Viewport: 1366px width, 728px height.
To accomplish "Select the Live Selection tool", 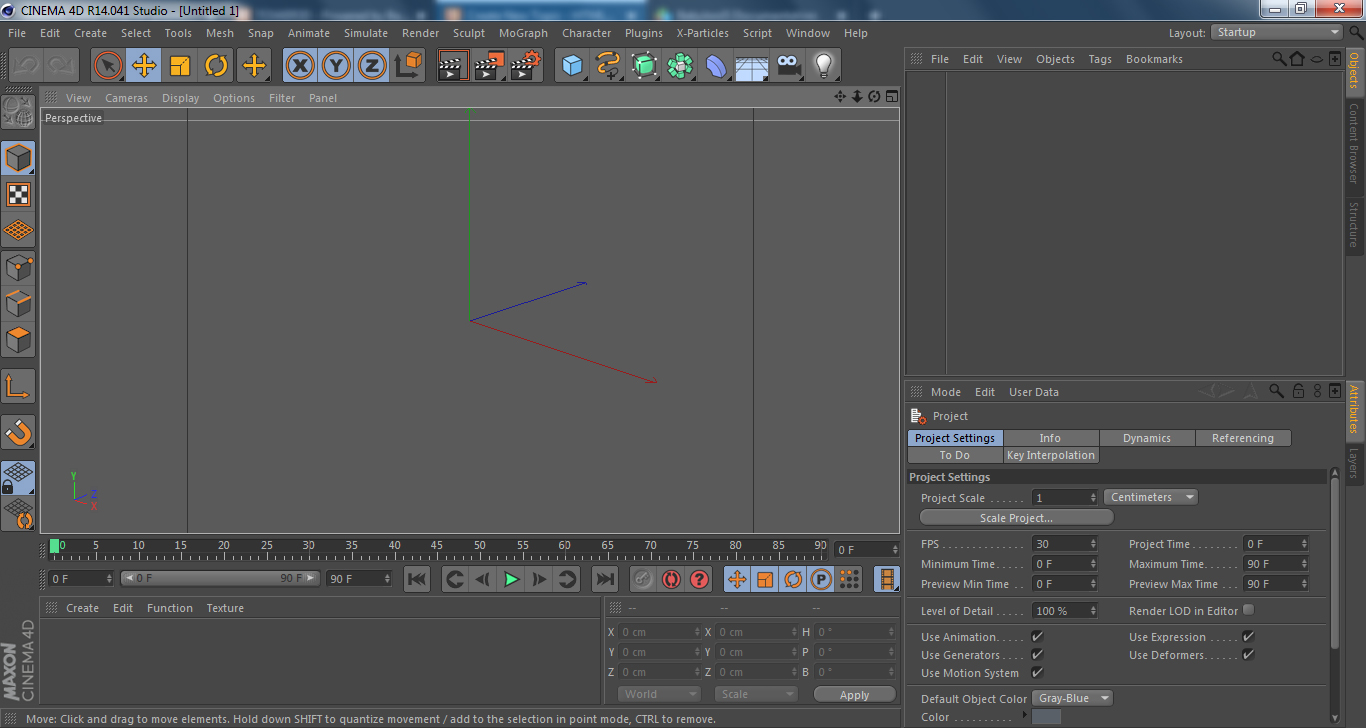I will pos(108,66).
